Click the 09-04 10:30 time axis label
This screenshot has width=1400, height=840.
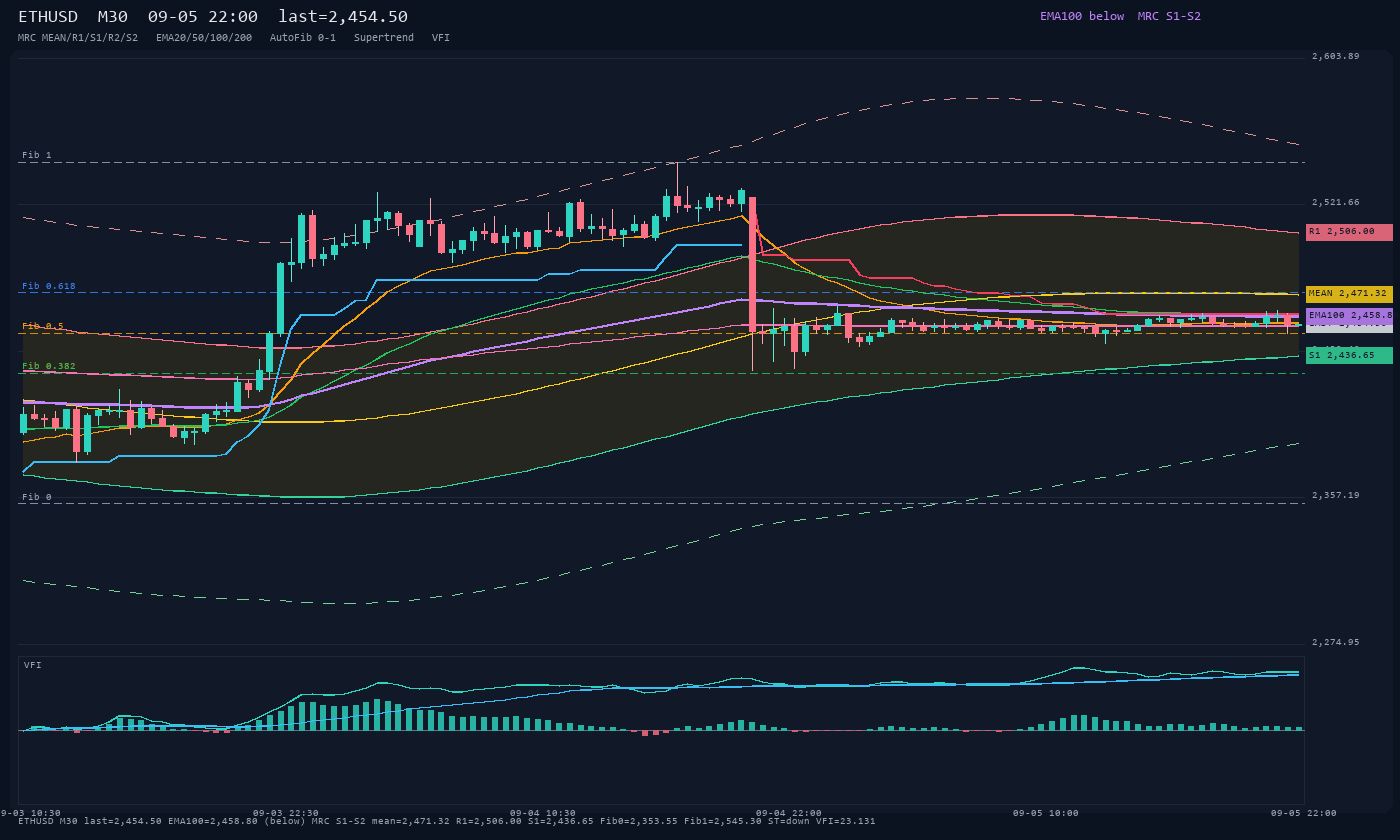coord(543,813)
